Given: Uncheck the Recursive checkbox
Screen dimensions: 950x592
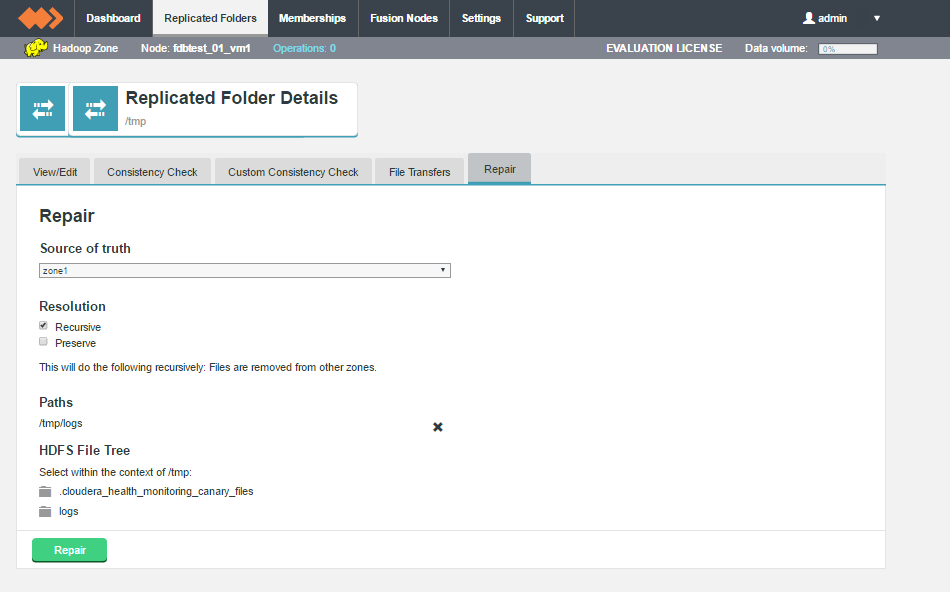Looking at the screenshot, I should (43, 325).
